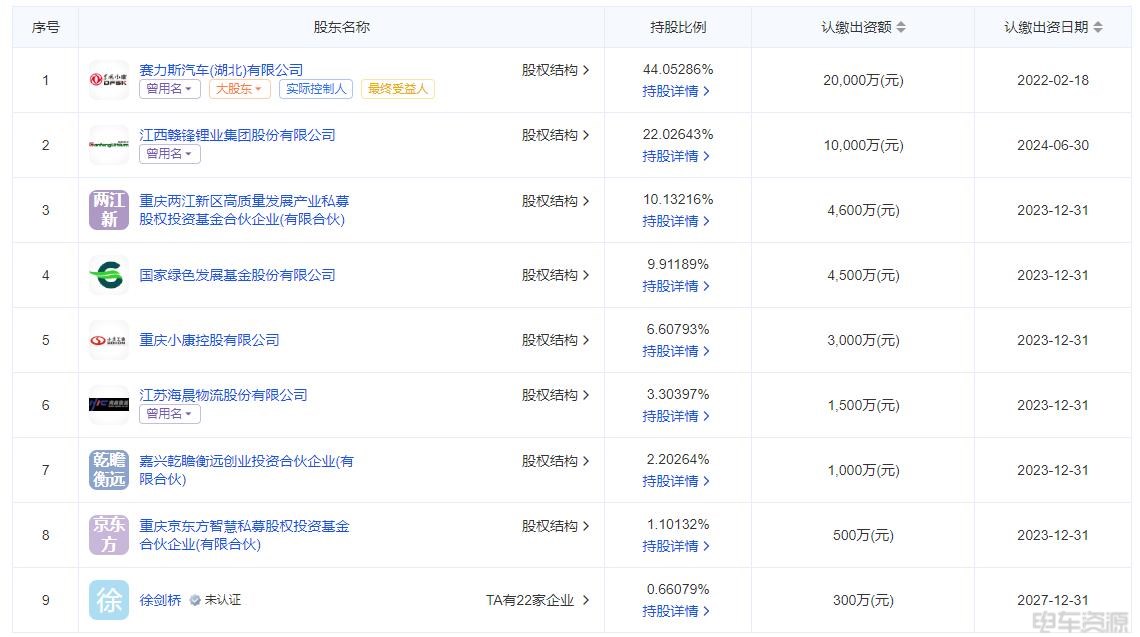Open 股权结构 for 赛力斯汽车 row
This screenshot has height=637, width=1140.
point(555,71)
